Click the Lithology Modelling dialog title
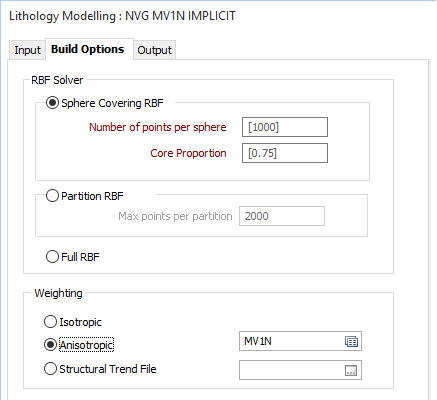 122,16
